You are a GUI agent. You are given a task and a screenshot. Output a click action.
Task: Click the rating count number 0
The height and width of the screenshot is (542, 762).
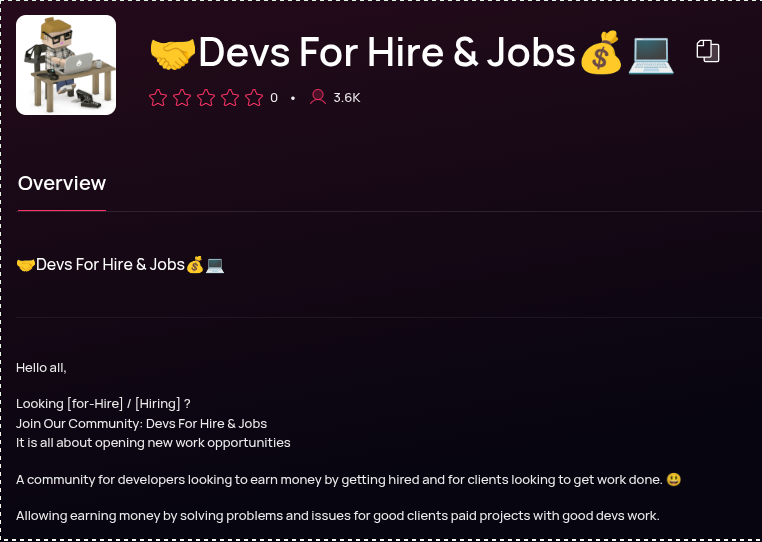coord(274,98)
